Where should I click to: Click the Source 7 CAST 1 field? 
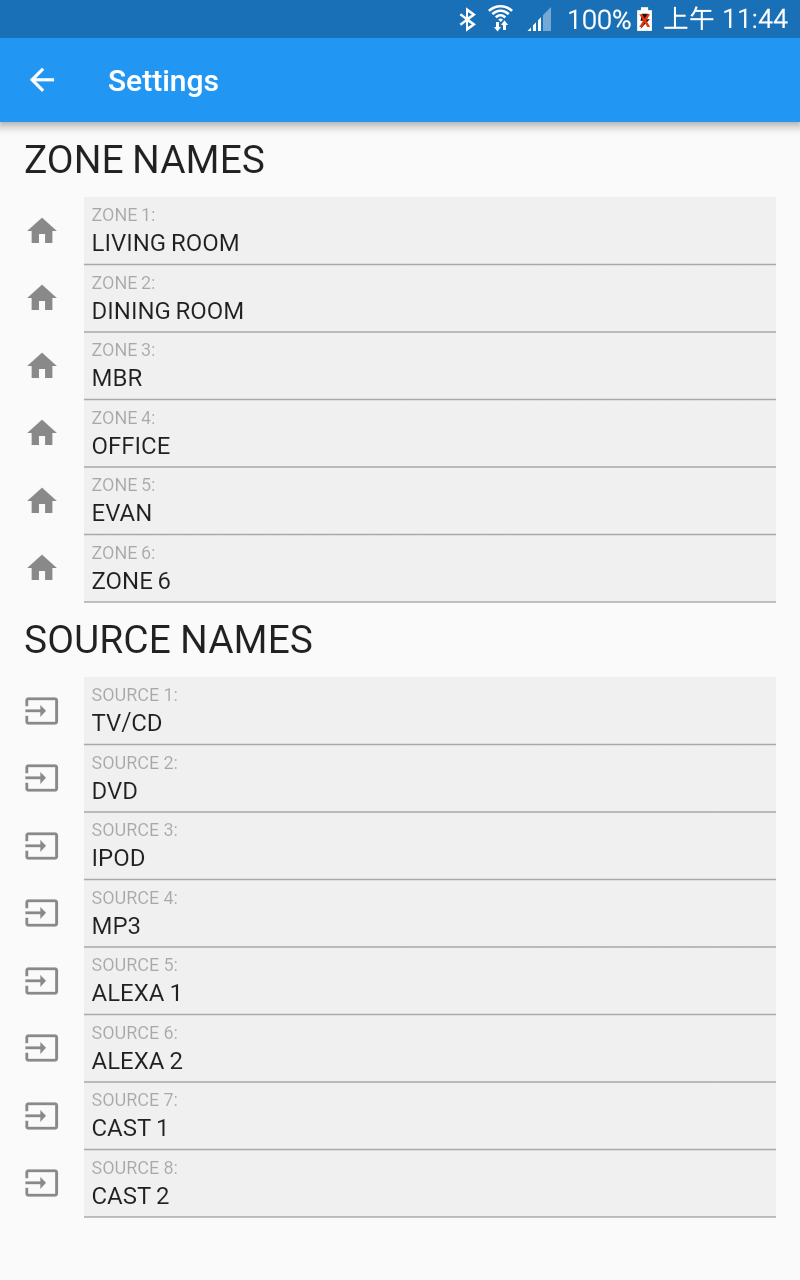coord(430,1116)
